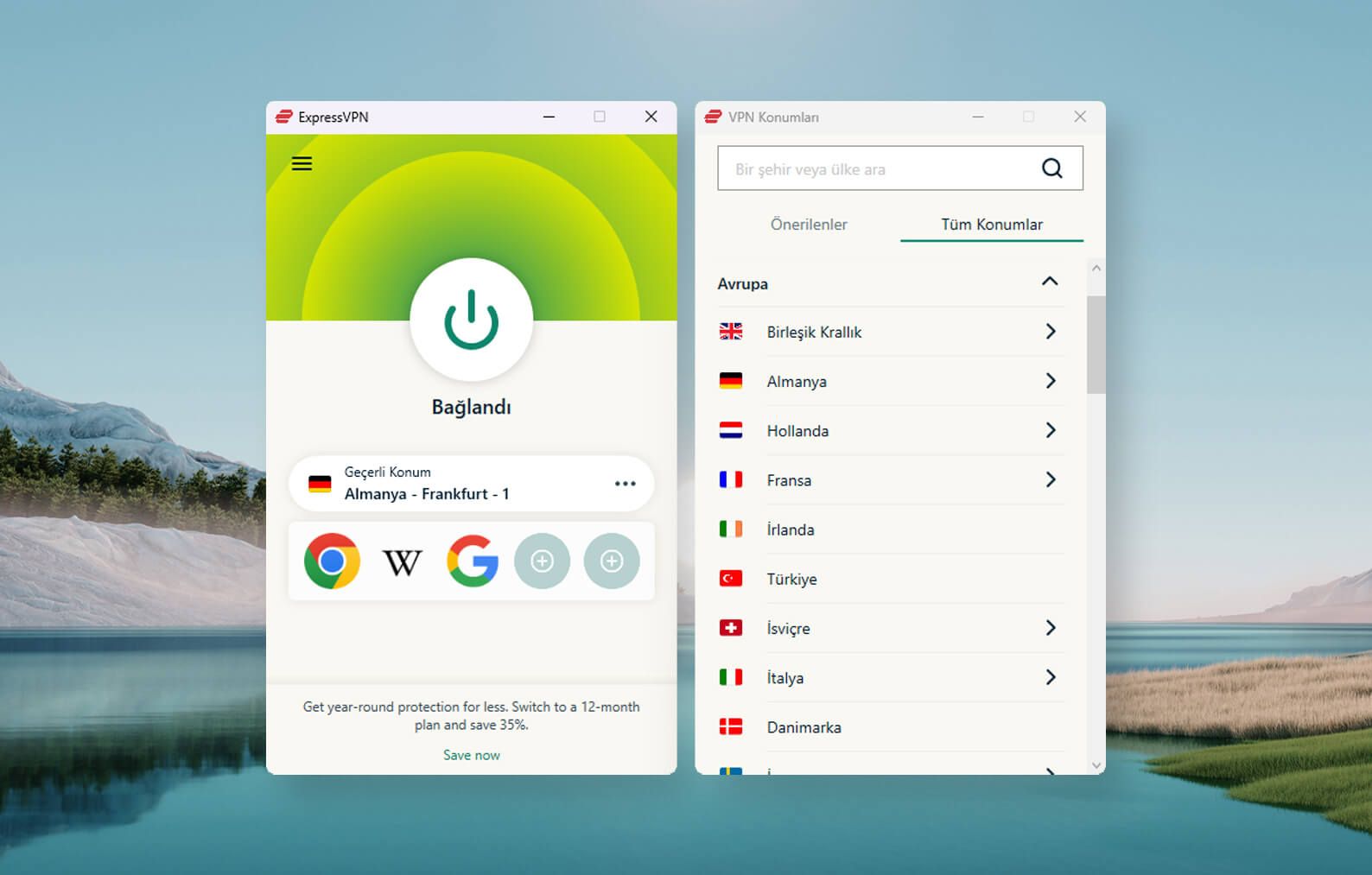The image size is (1372, 875).
Task: Click the scrollbar up arrow in locations
Action: 1096,269
